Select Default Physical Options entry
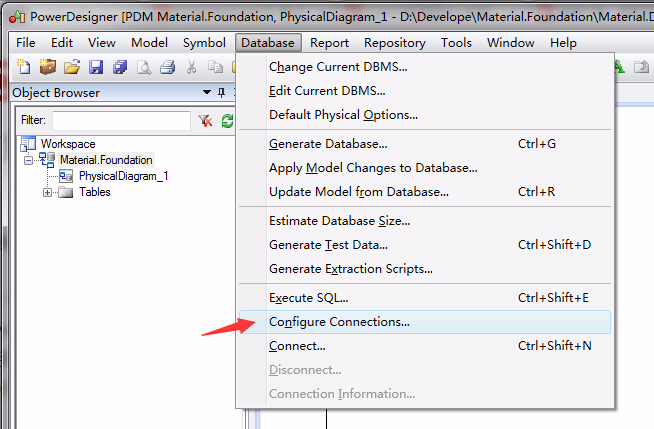Image resolution: width=654 pixels, height=429 pixels. point(425,115)
